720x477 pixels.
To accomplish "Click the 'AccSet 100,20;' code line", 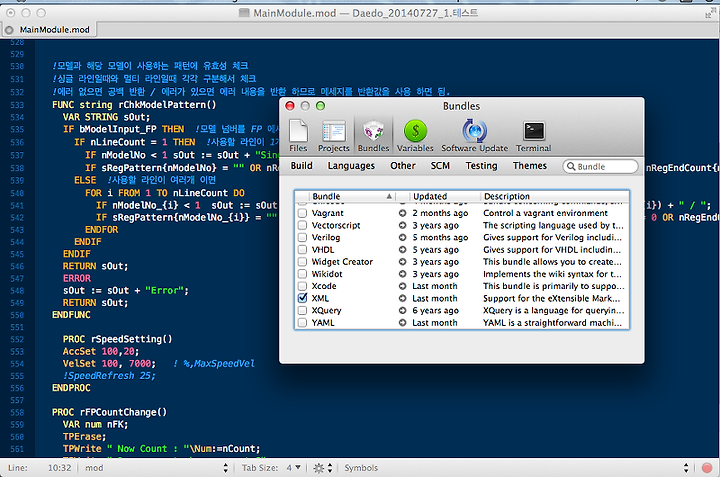I will pos(101,351).
